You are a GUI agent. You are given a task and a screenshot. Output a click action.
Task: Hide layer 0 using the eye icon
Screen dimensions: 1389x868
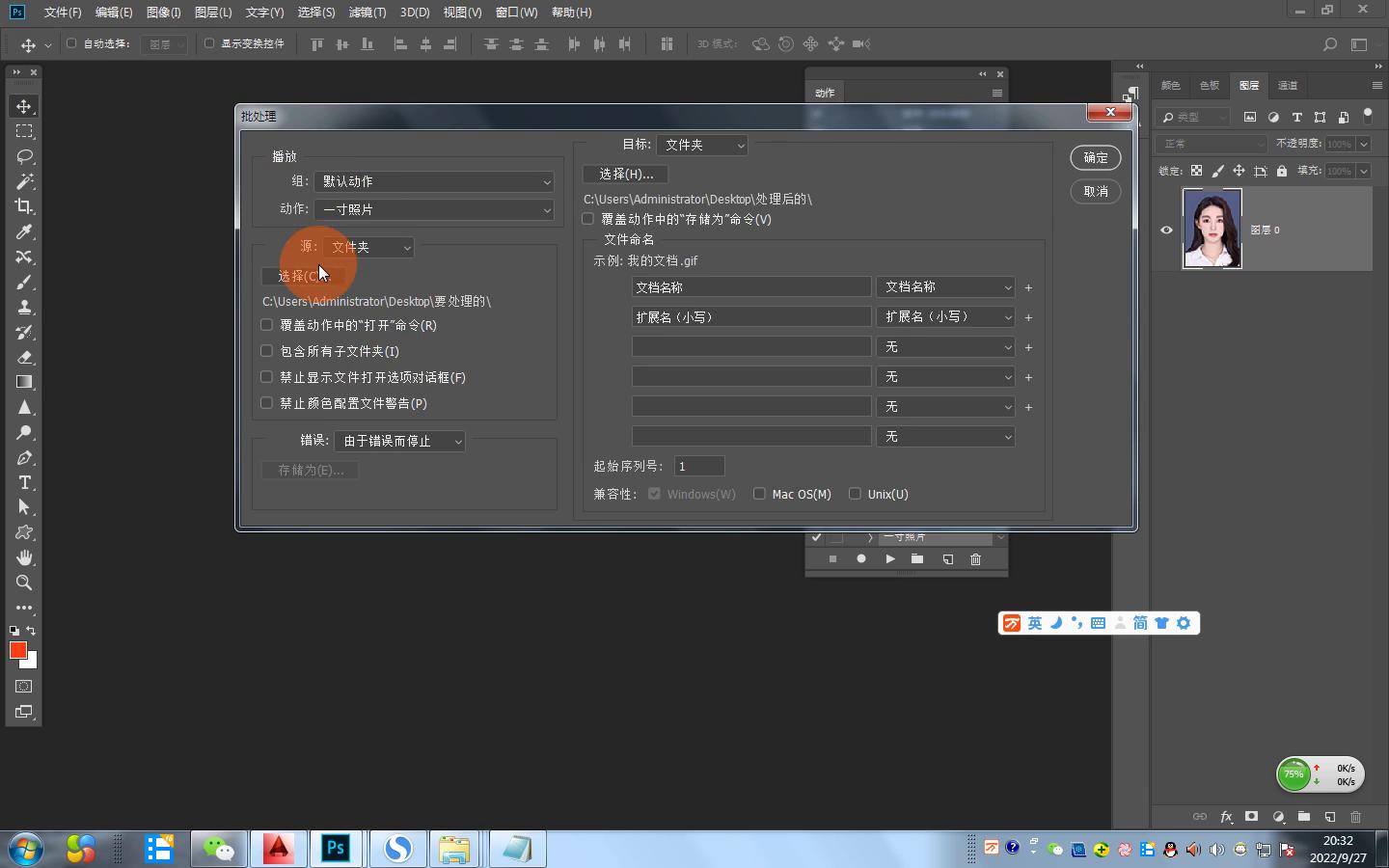(1166, 230)
